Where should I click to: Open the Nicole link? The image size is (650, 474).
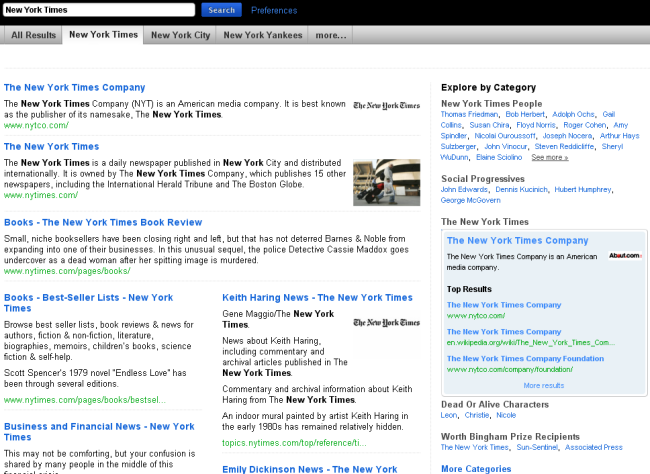506,415
